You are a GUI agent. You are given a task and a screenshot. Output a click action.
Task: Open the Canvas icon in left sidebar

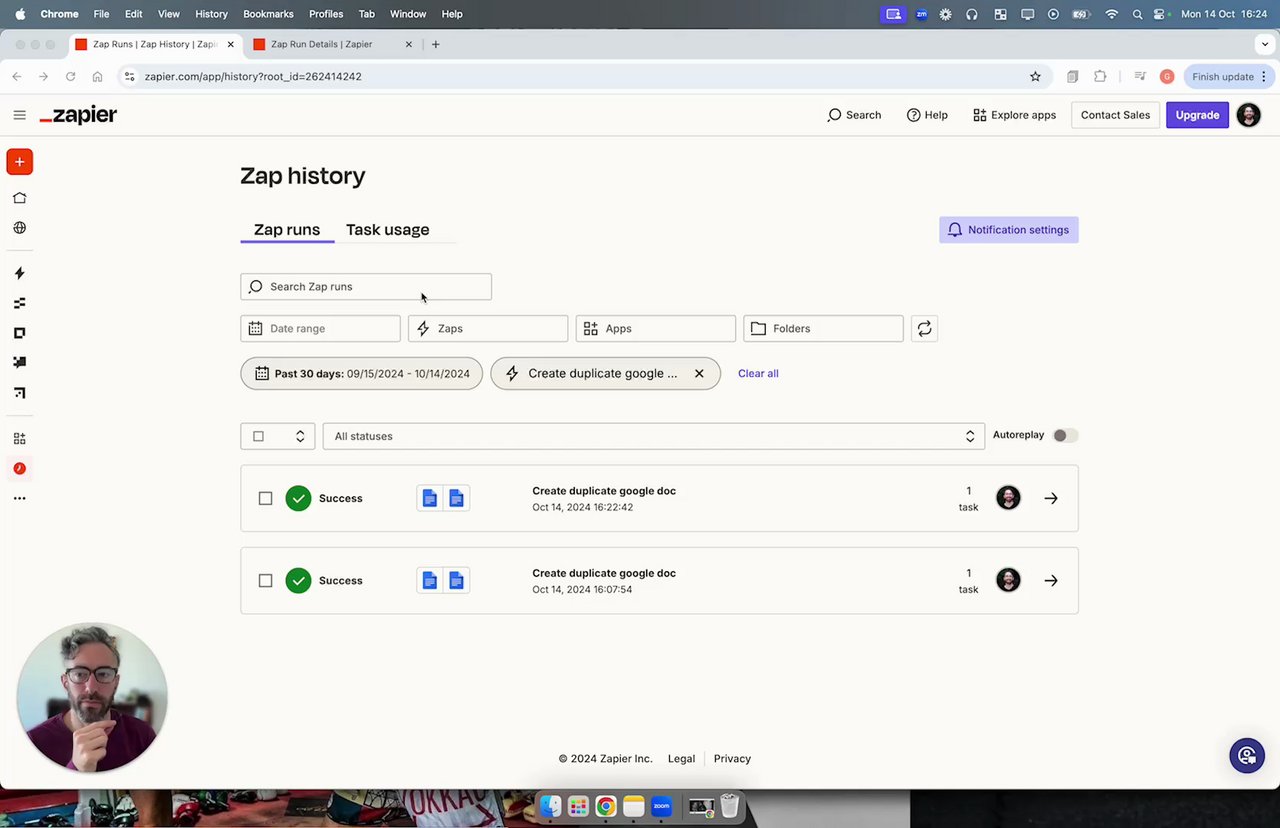tap(19, 393)
